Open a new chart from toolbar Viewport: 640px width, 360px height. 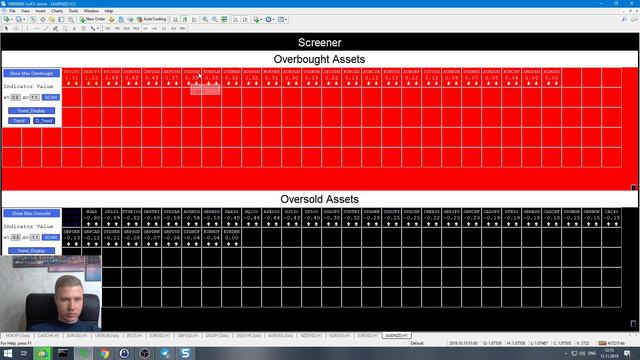[x=6, y=19]
